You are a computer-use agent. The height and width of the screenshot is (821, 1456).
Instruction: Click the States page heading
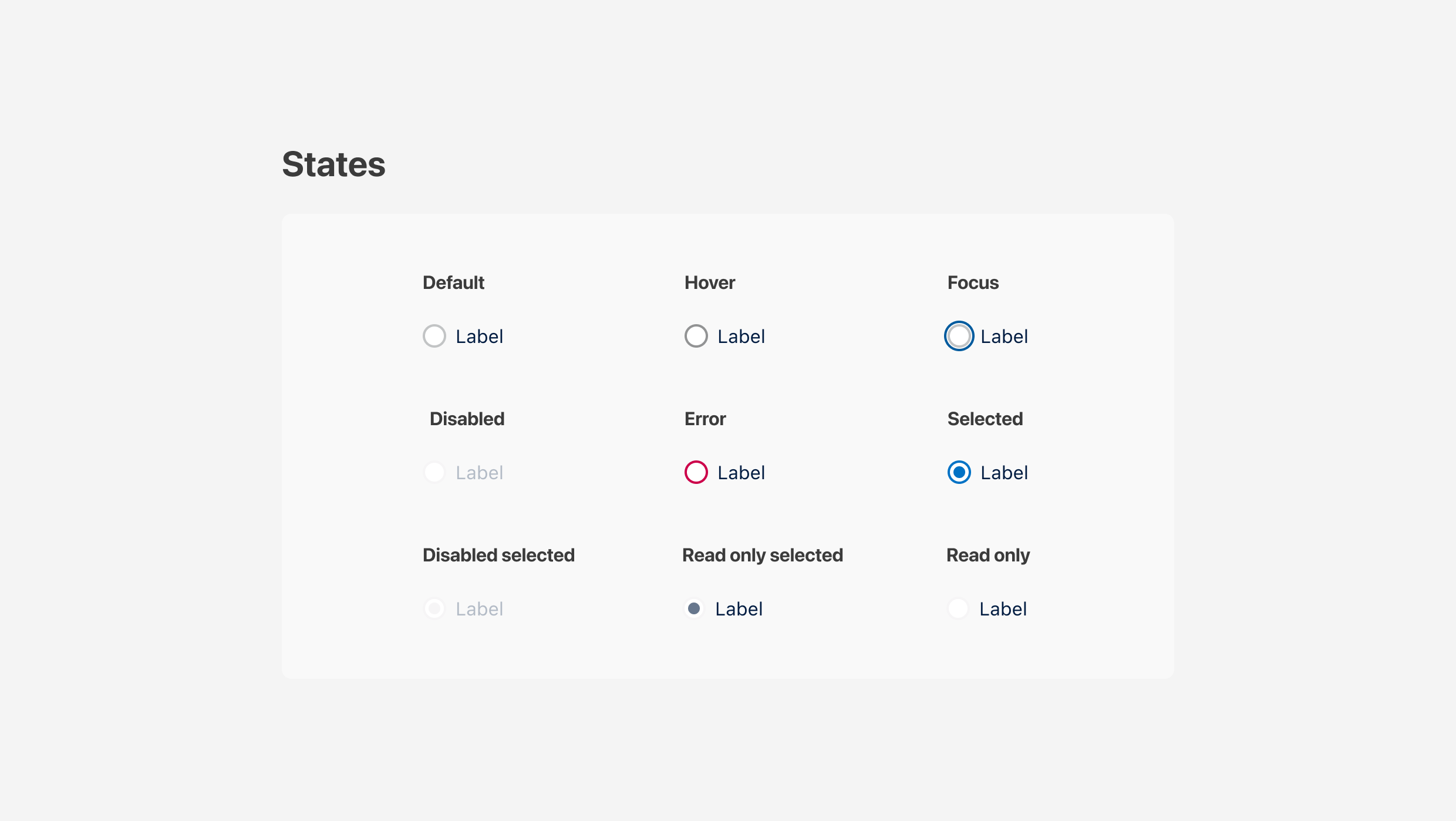point(333,164)
